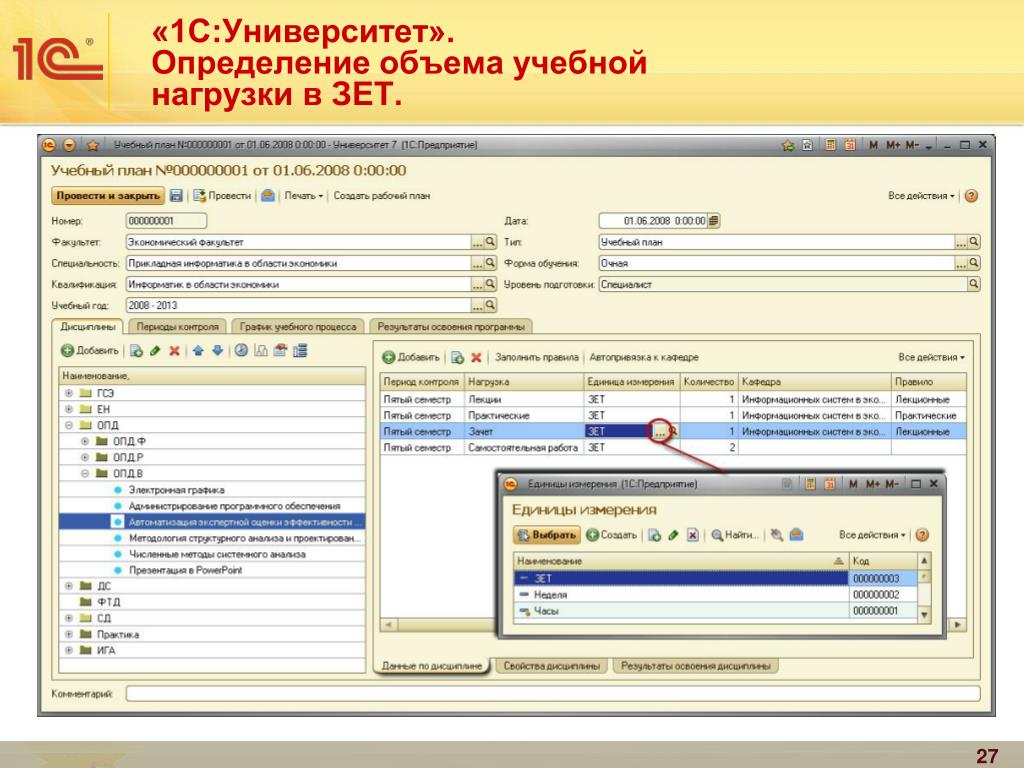Open Все действия in the Единицы измерения window
The width and height of the screenshot is (1024, 768).
[872, 535]
